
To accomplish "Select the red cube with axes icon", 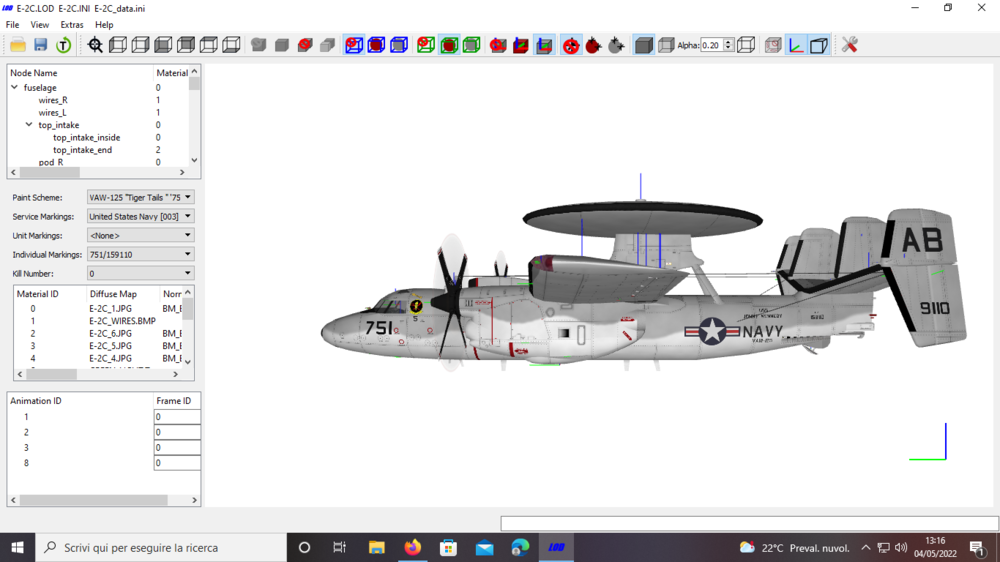I will 521,45.
